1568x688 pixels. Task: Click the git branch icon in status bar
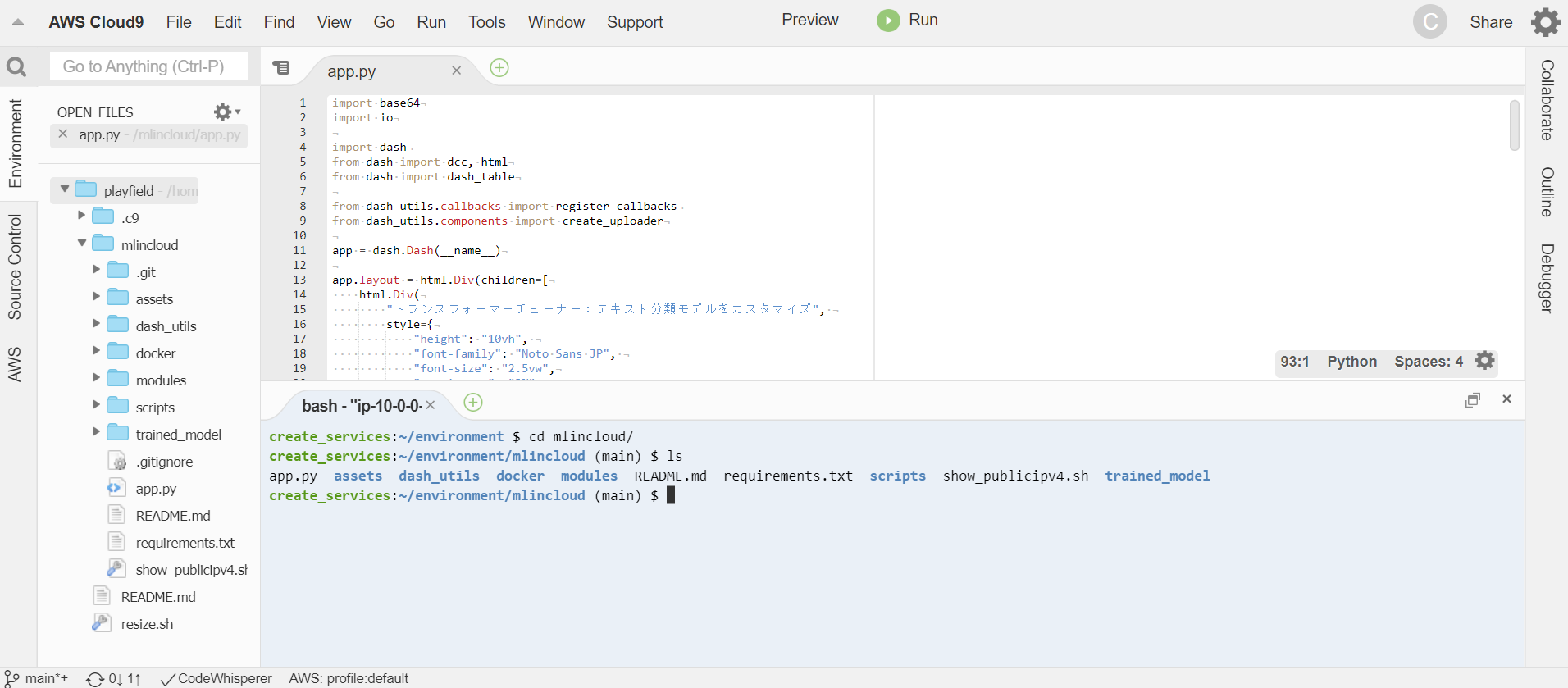[12, 679]
